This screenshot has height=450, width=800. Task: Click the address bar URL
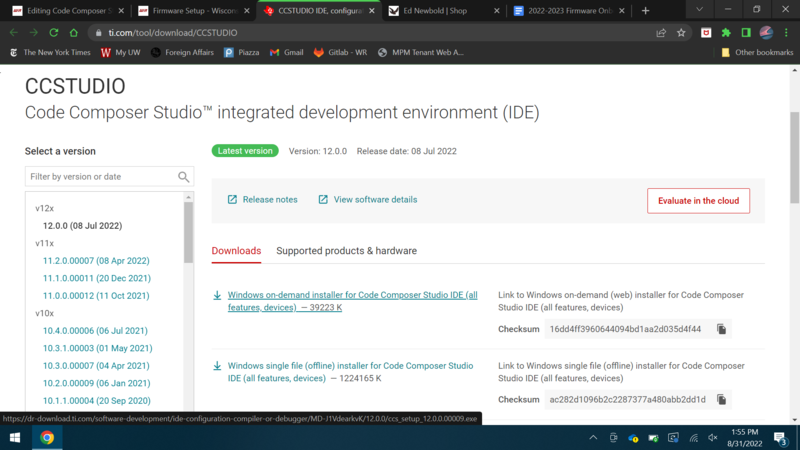pos(172,33)
